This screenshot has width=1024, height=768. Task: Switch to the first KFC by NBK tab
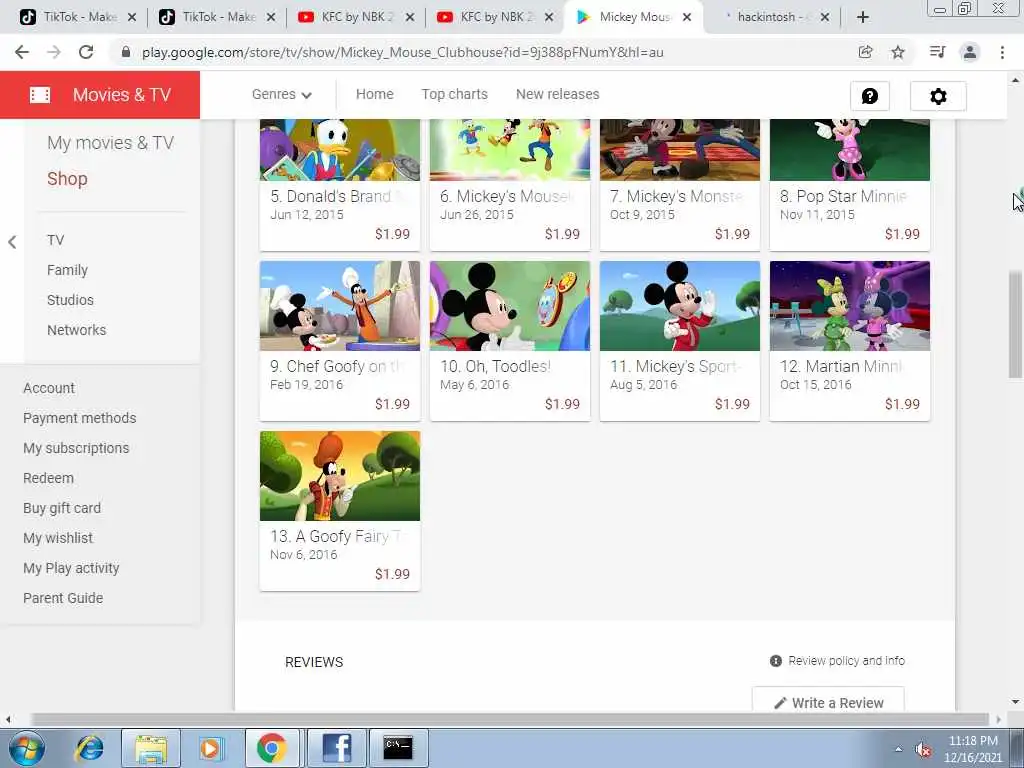click(357, 17)
